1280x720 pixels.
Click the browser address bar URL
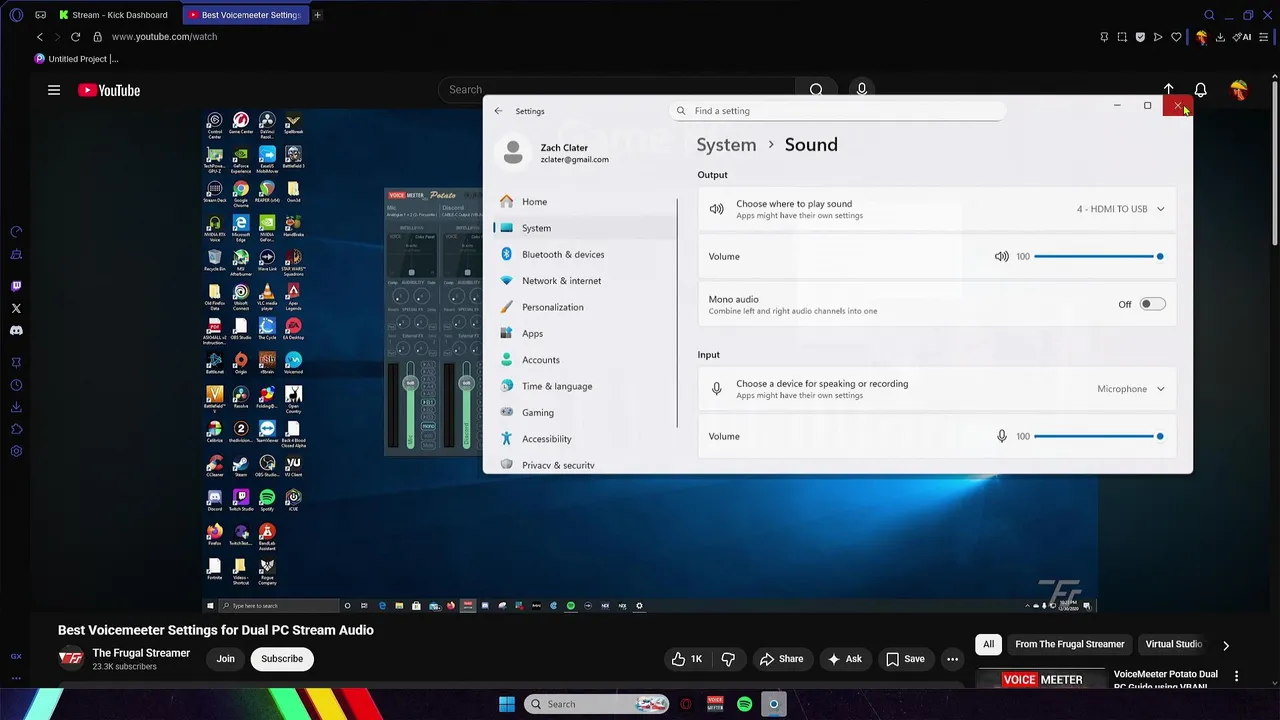164,37
